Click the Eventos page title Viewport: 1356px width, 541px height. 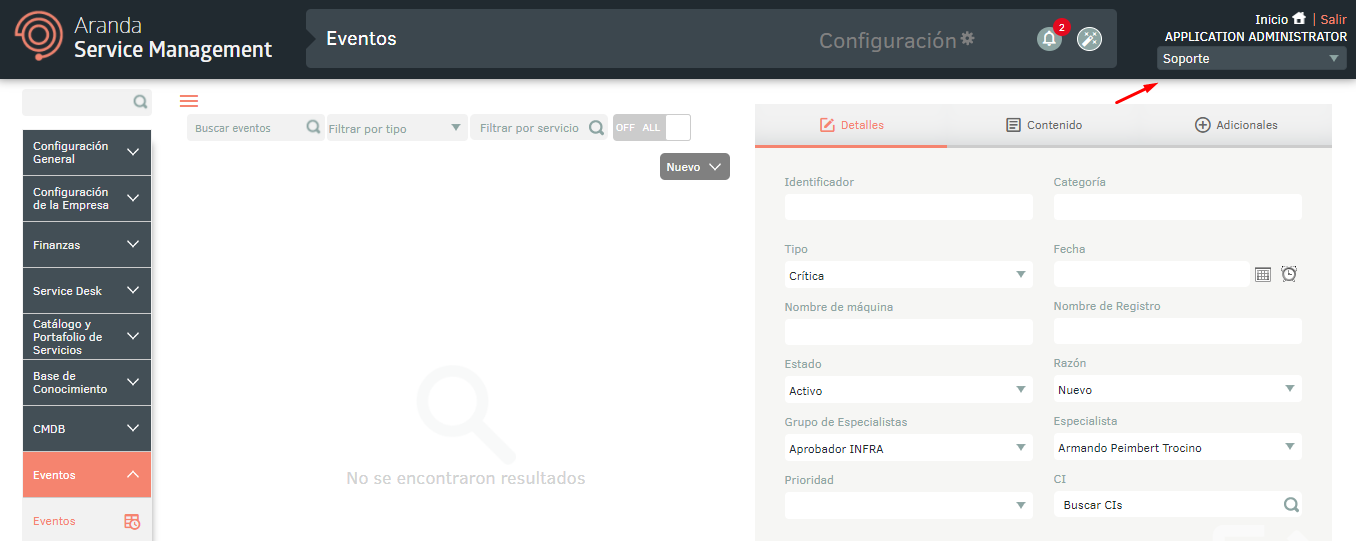tap(361, 39)
